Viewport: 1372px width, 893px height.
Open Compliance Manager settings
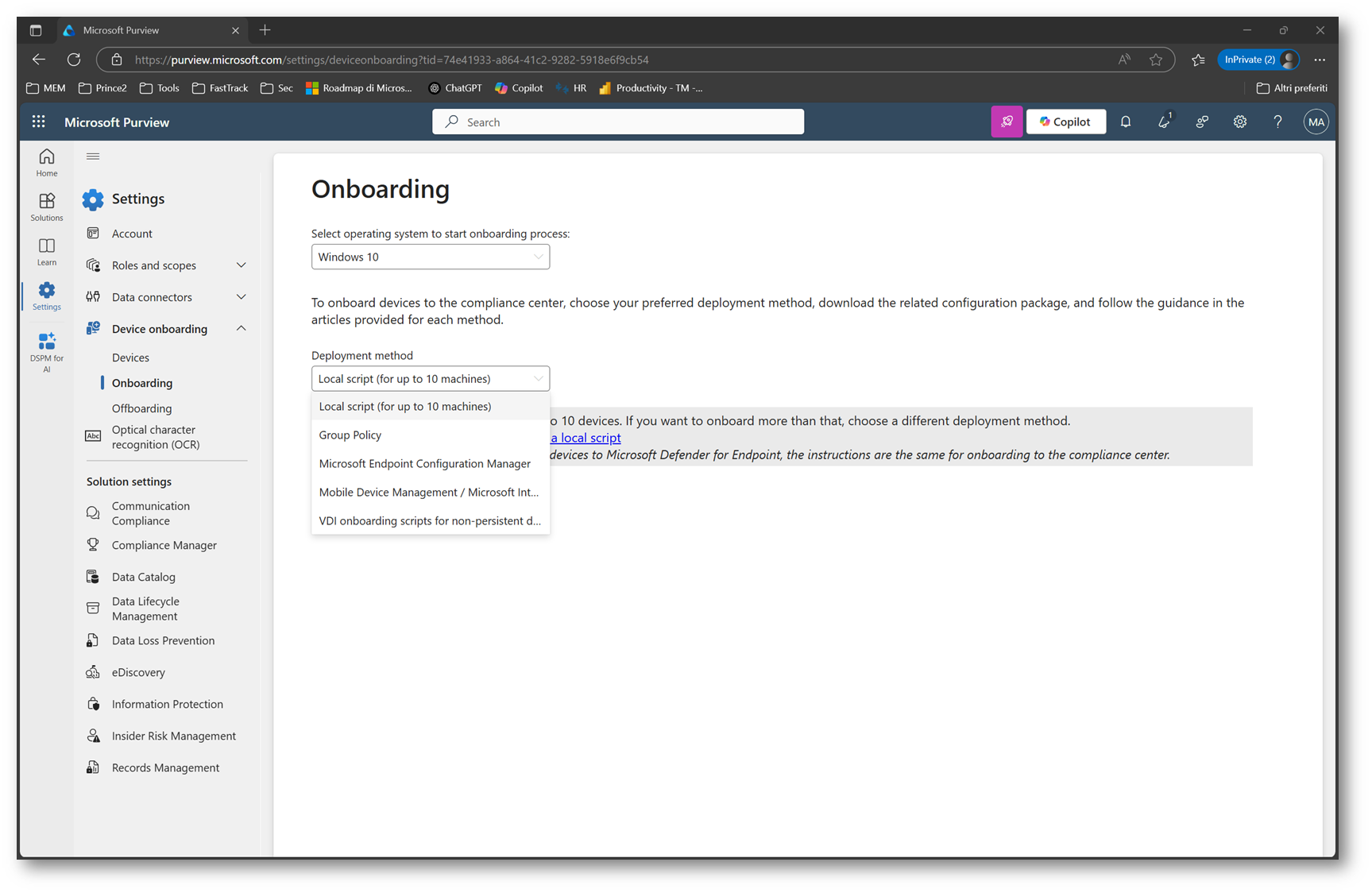point(165,545)
